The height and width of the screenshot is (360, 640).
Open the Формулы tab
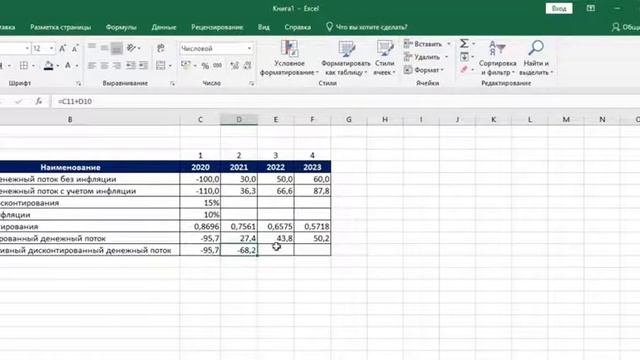(x=121, y=27)
